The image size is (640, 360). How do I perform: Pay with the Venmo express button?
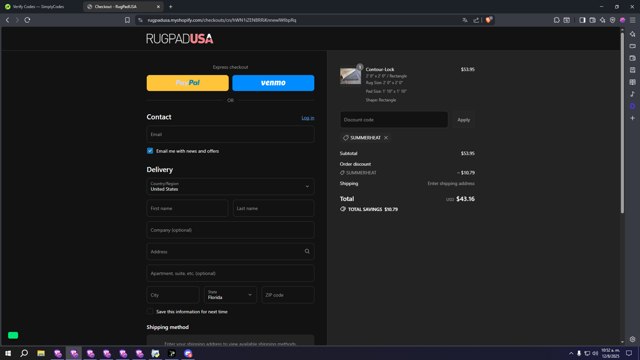click(x=273, y=83)
